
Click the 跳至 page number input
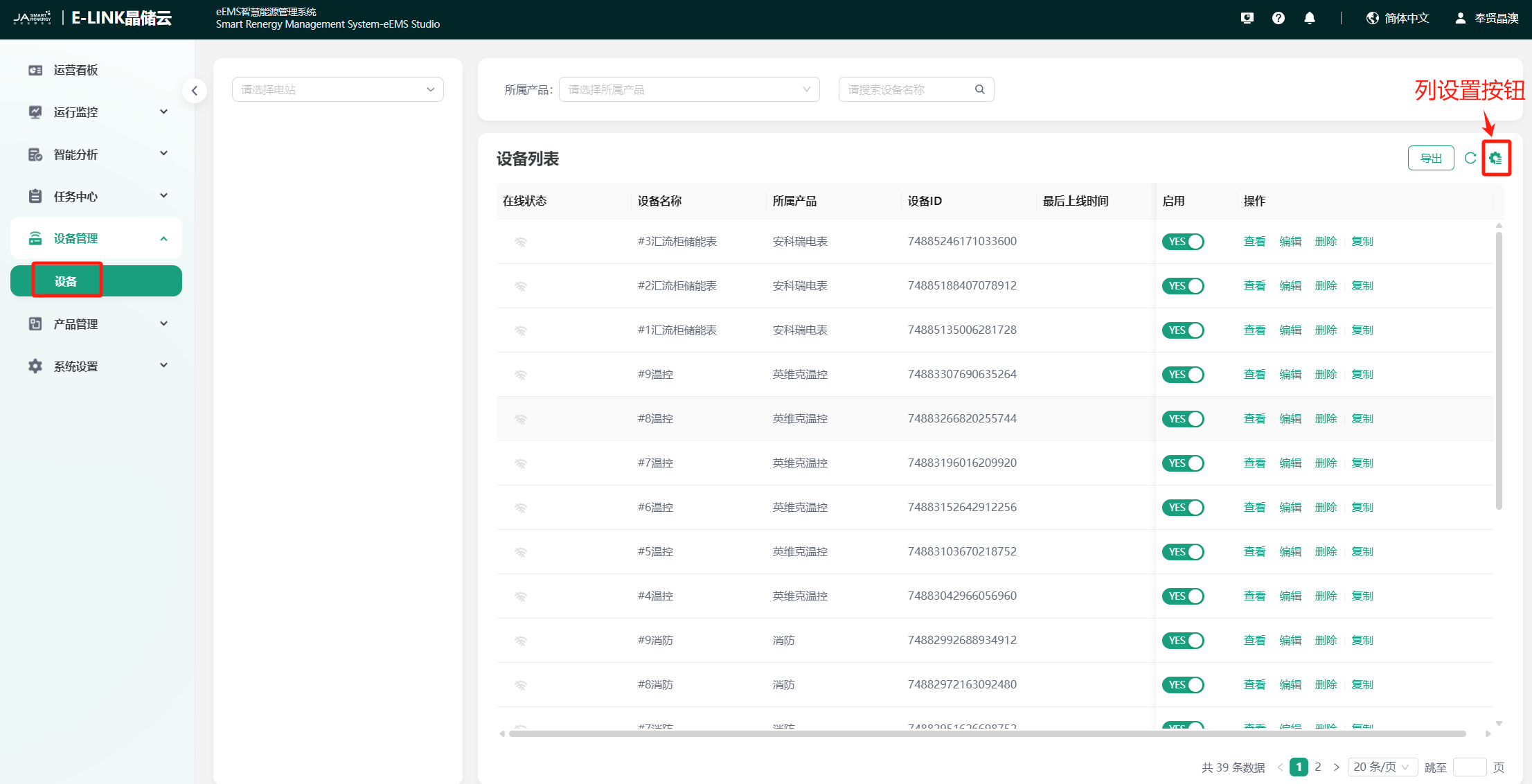pyautogui.click(x=1469, y=767)
